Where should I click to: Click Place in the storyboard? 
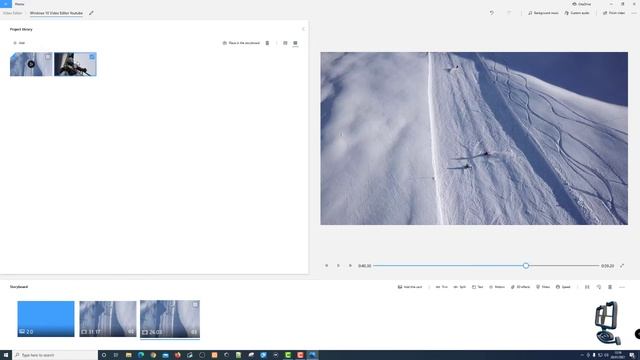[241, 43]
